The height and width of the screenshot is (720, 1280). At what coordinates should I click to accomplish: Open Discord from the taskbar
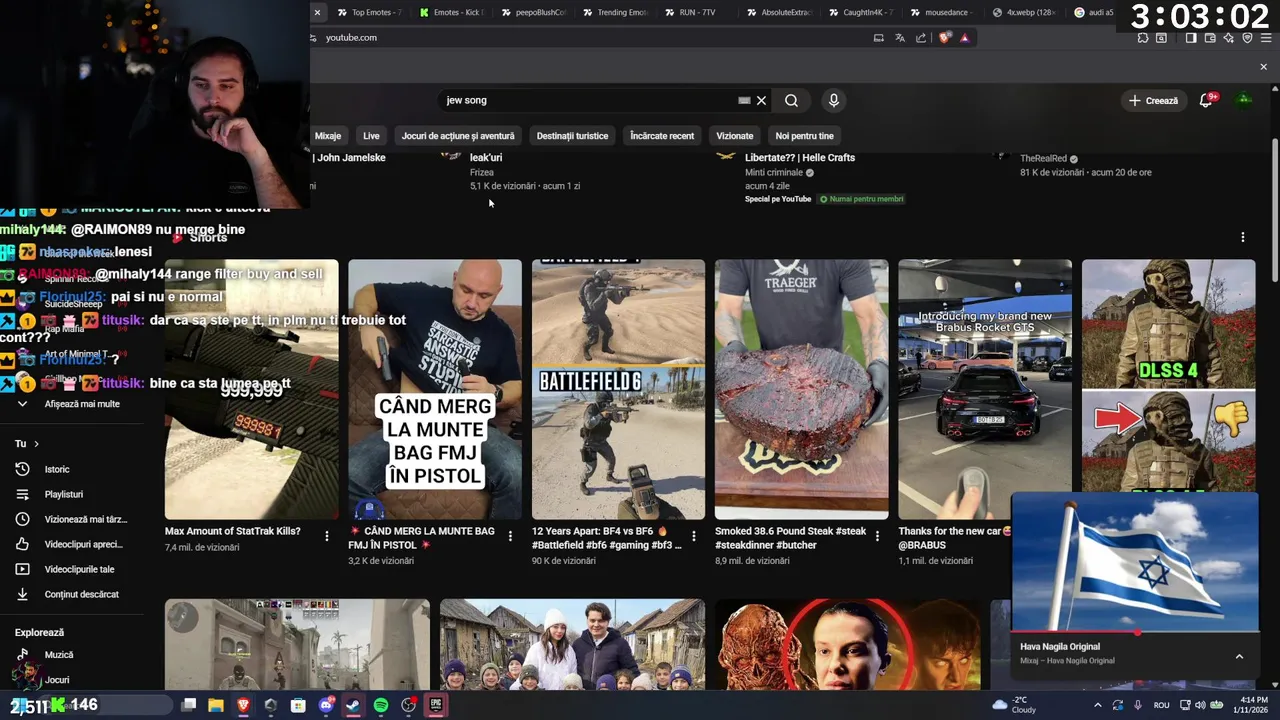coord(326,705)
